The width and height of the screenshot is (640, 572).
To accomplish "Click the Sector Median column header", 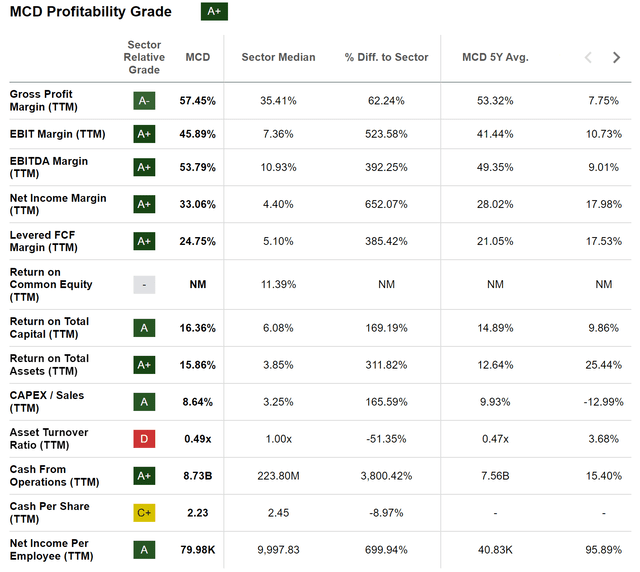I will point(278,57).
